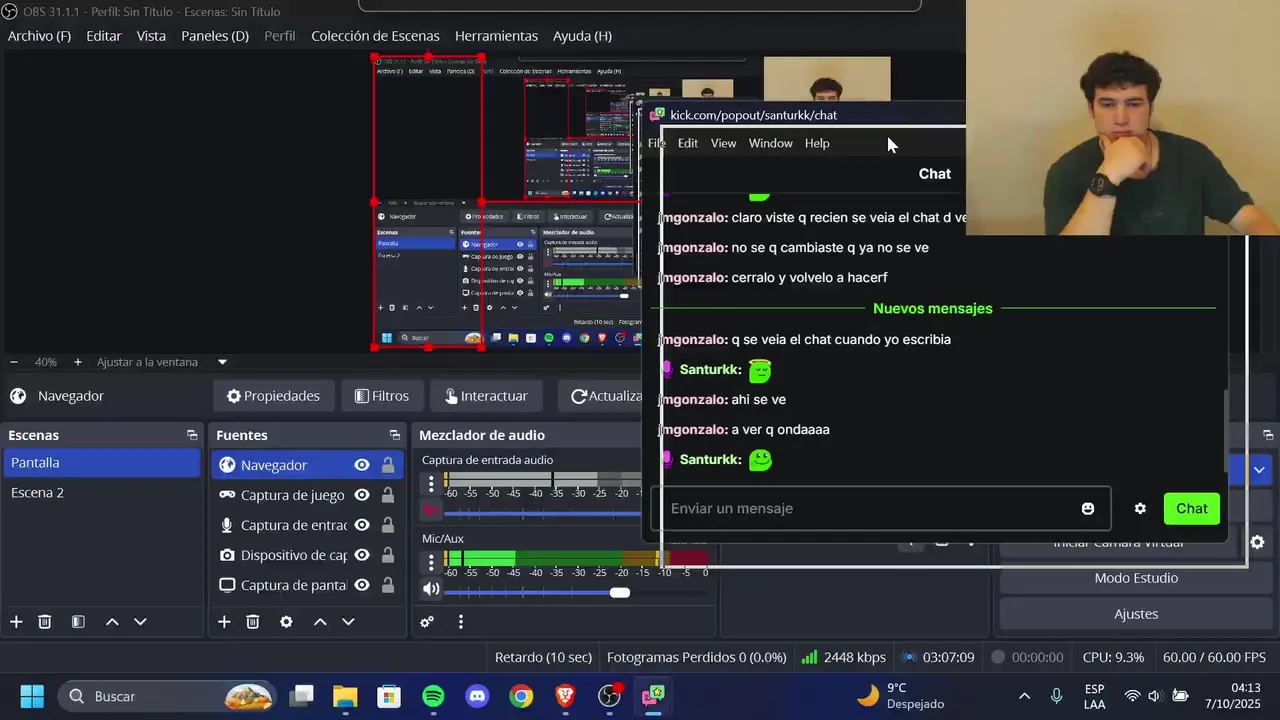Screen dimensions: 1280x720
Task: Show hidden system tray icons
Action: point(1024,696)
